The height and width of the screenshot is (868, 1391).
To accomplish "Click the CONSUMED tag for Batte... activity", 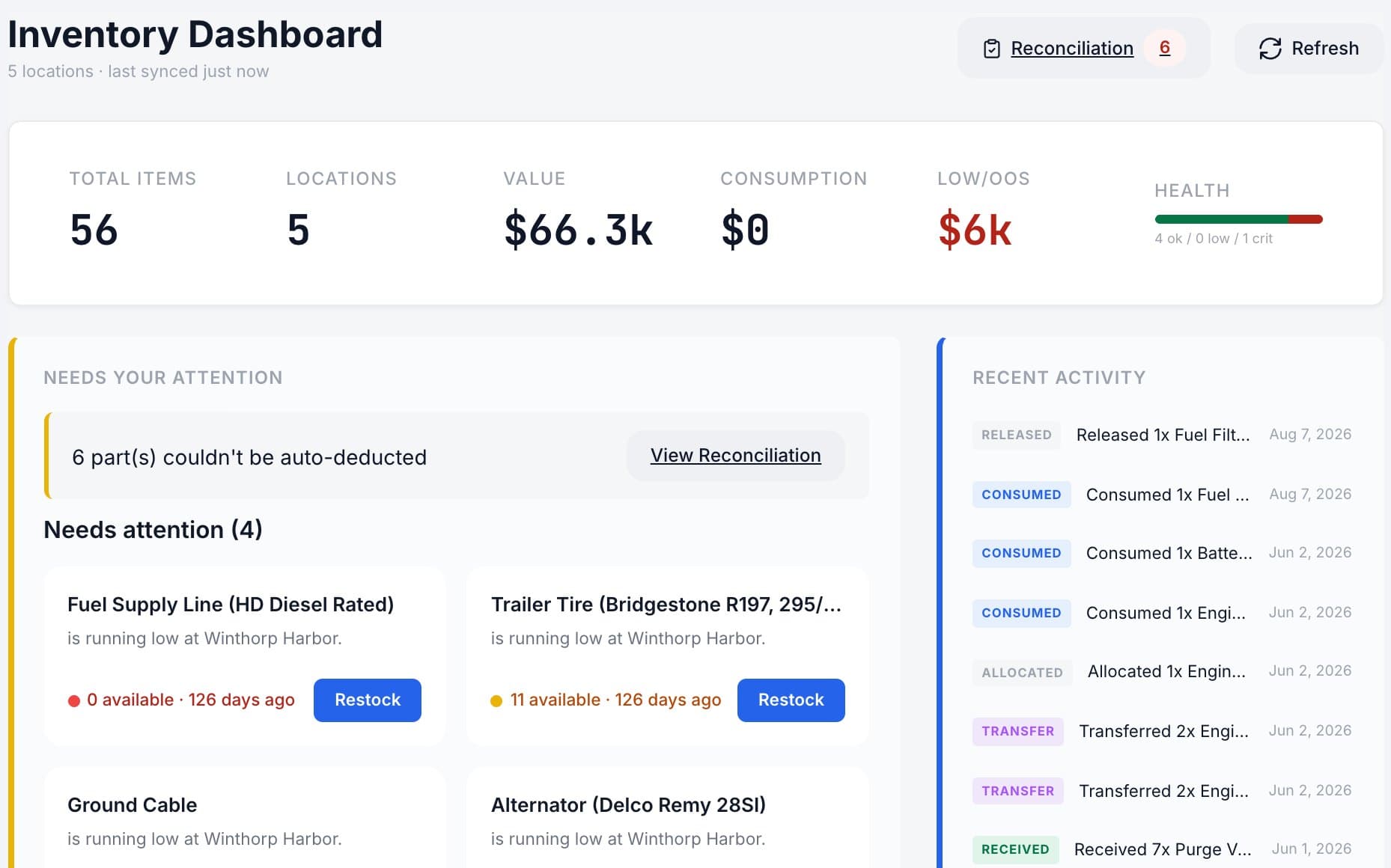I will 1021,553.
